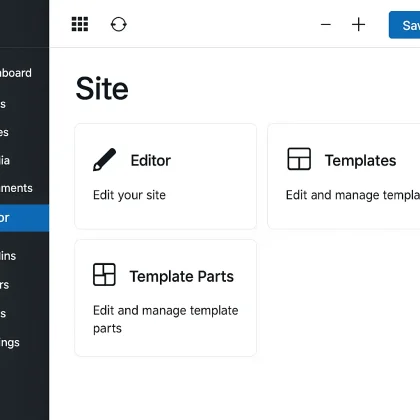Click the Template Parts grid icon
Viewport: 420px width, 420px height.
click(104, 275)
